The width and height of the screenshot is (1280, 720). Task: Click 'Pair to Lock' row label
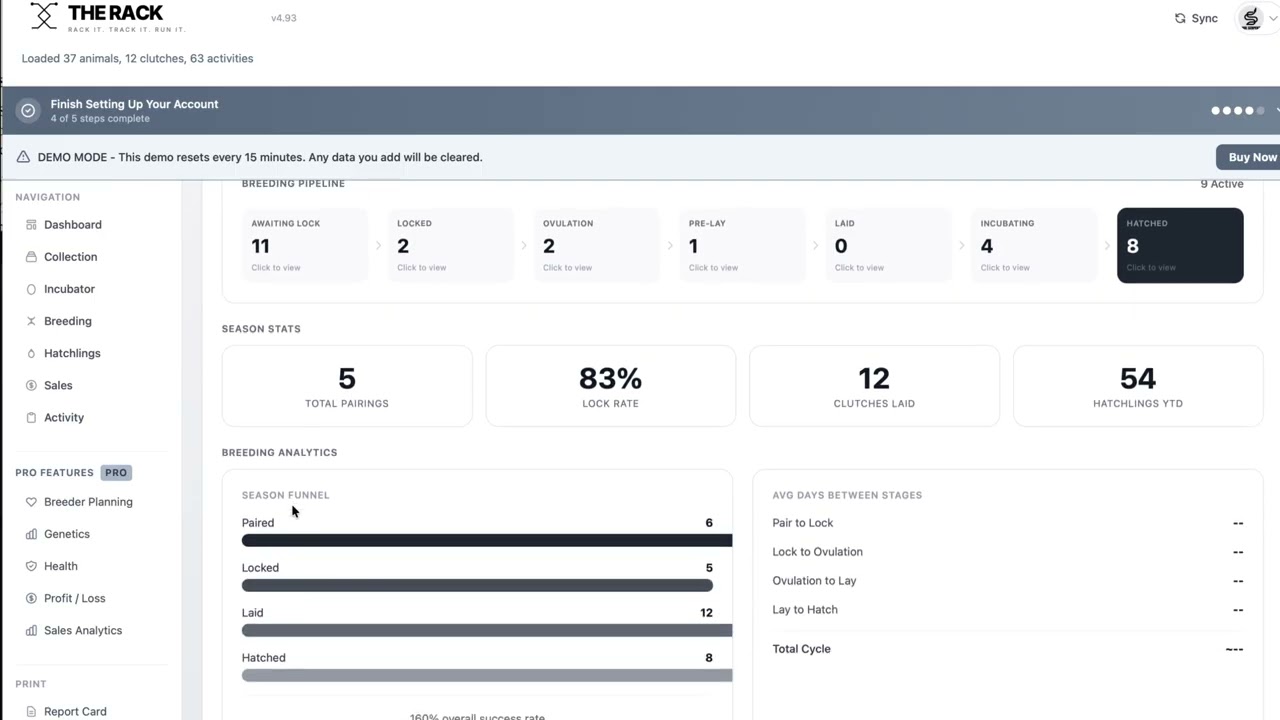pos(802,523)
